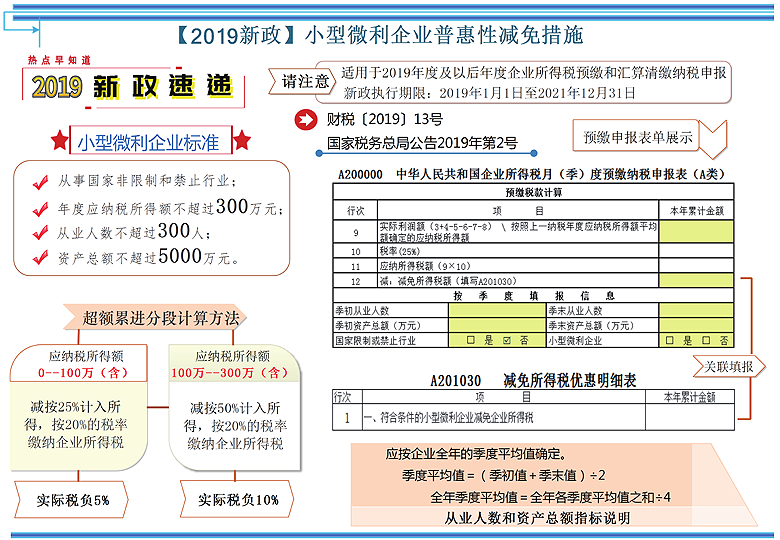Tick the 是 checkbox for 国家限制或禁止行业
Image resolution: width=780 pixels, height=540 pixels.
(470, 340)
